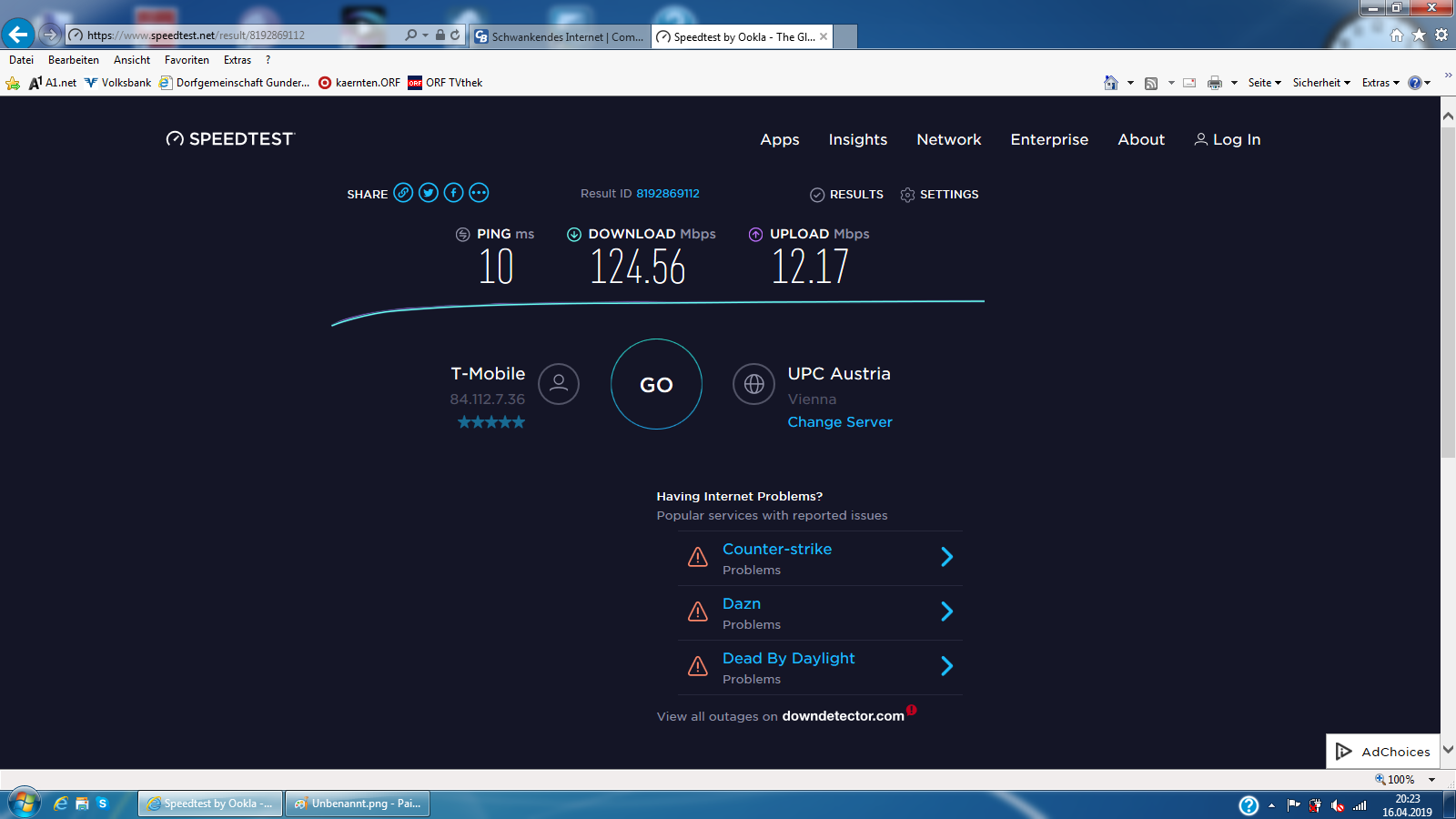Click the refresh page icon
The width and height of the screenshot is (1456, 819).
455,35
